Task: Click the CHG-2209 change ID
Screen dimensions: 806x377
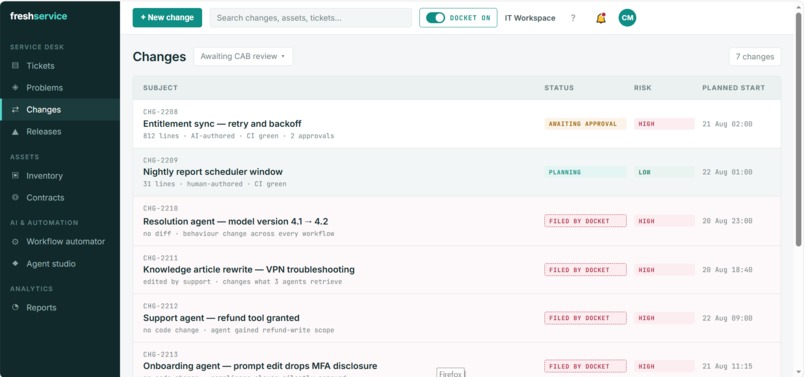Action: pos(160,160)
